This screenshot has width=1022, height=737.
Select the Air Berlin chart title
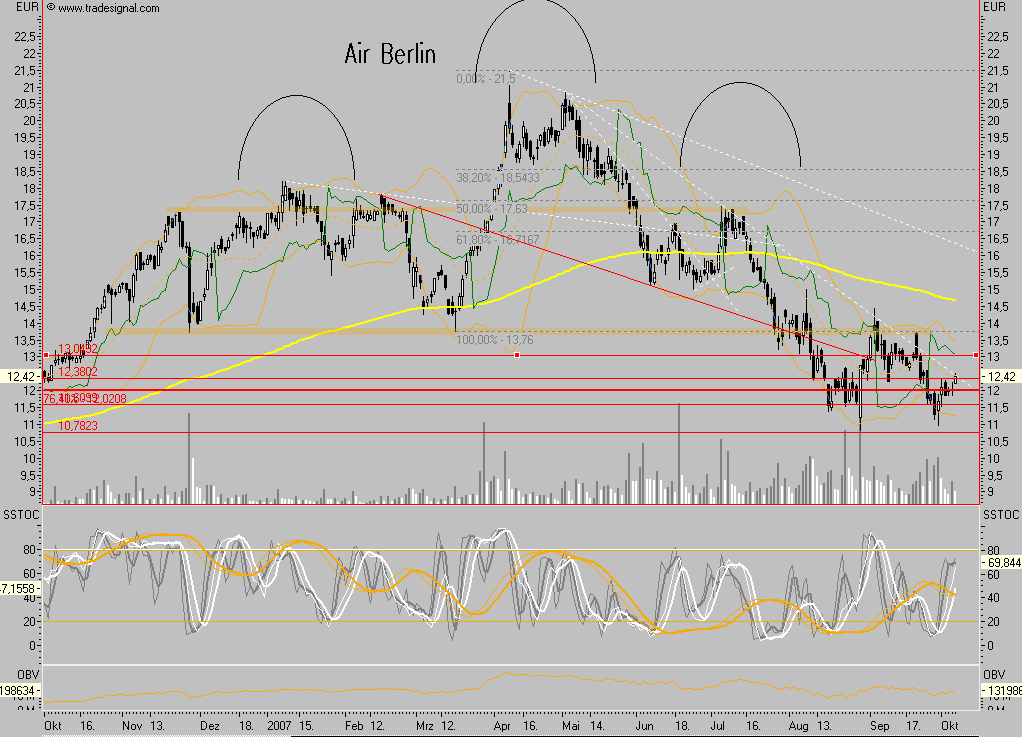pos(390,52)
